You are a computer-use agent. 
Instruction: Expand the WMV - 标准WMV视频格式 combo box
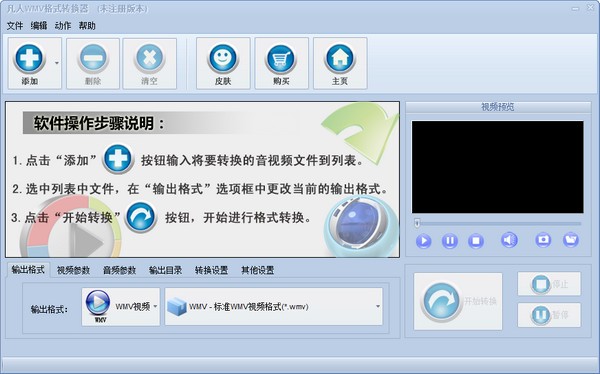(274, 307)
